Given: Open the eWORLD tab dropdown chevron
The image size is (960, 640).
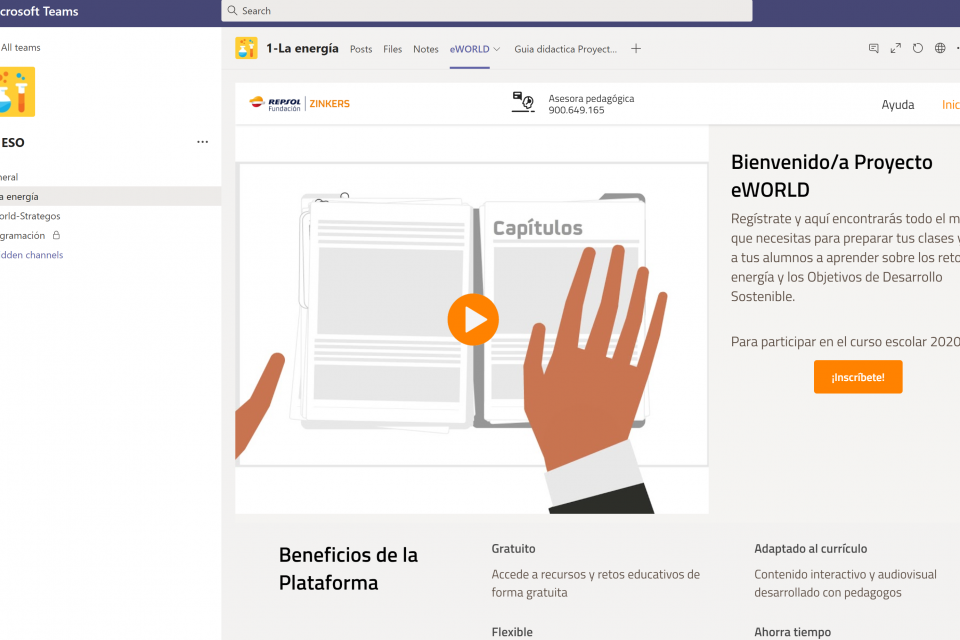Looking at the screenshot, I should pyautogui.click(x=497, y=49).
